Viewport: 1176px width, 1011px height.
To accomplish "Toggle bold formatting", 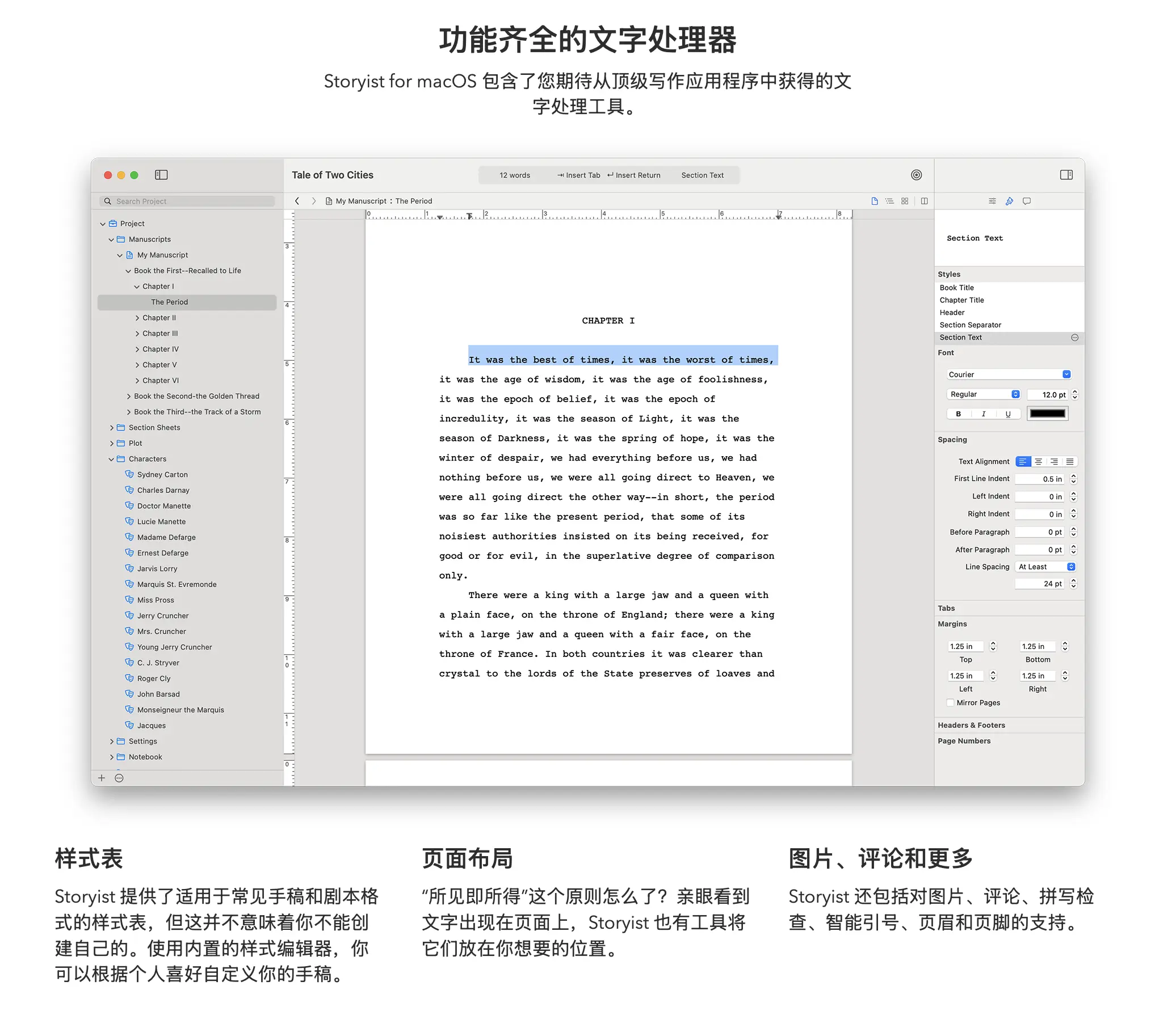I will pyautogui.click(x=959, y=414).
